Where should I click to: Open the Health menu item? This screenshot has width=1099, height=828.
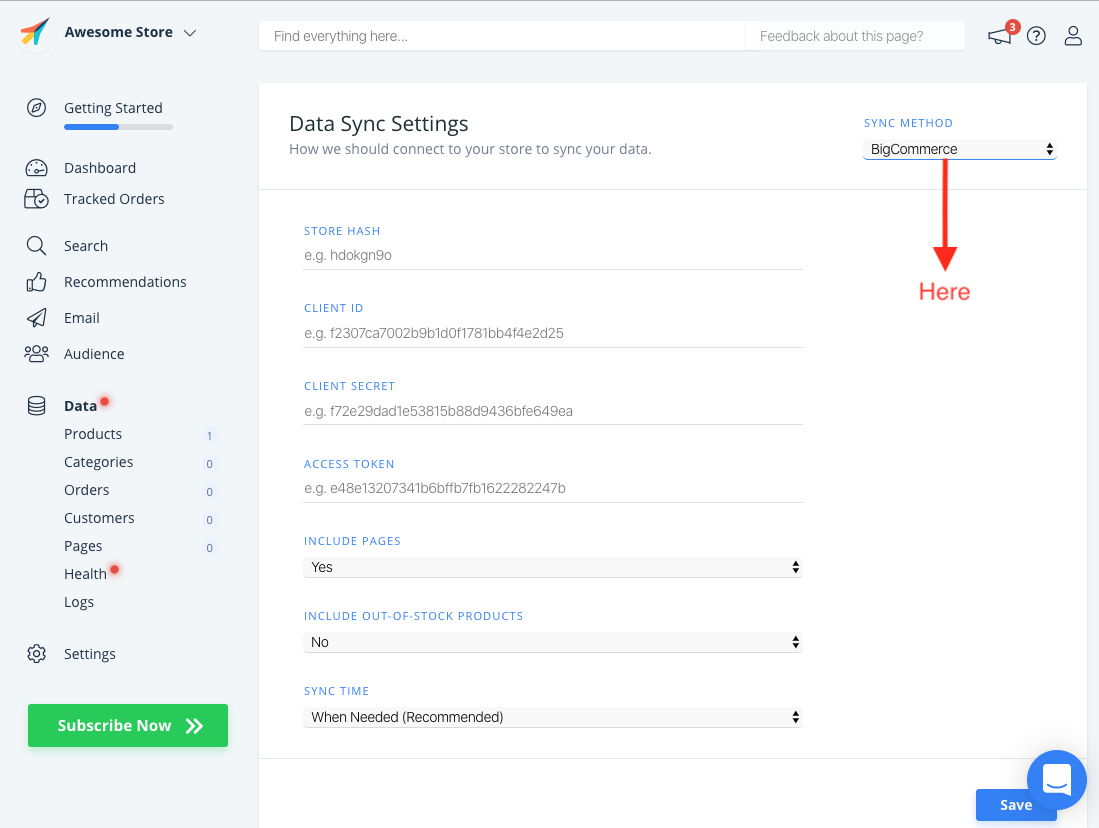pos(85,574)
